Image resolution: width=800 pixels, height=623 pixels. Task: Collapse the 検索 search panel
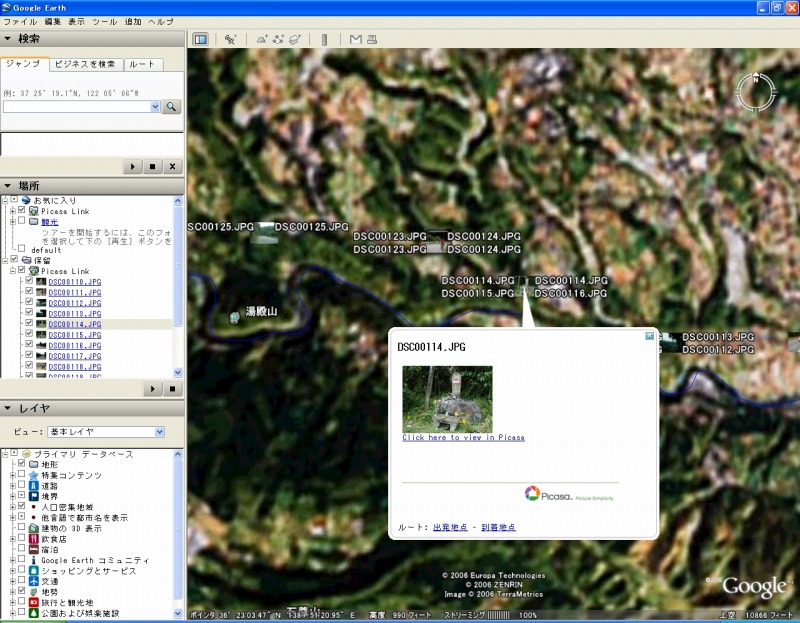[9, 39]
